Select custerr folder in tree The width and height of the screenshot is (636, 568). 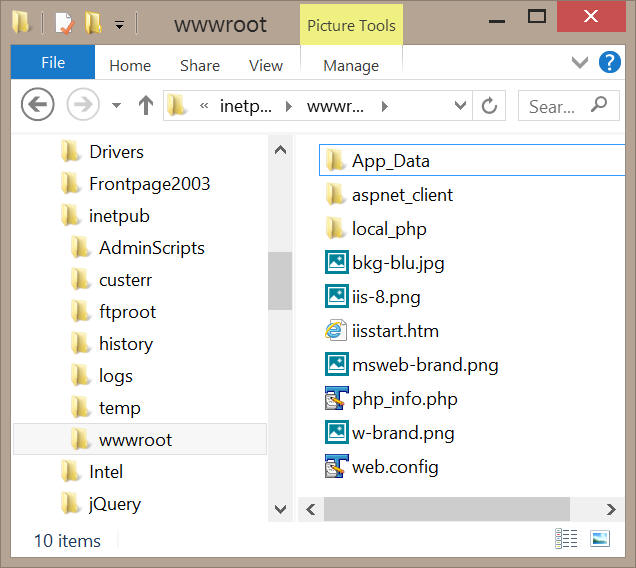click(111, 280)
